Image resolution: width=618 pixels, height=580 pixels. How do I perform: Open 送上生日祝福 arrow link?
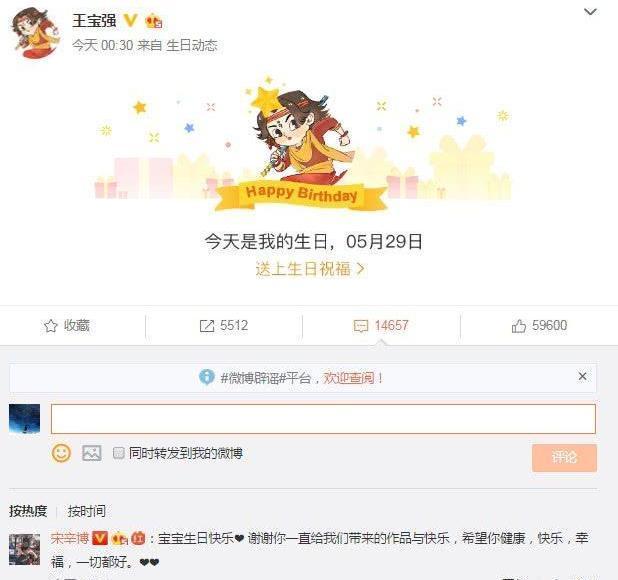(310, 269)
